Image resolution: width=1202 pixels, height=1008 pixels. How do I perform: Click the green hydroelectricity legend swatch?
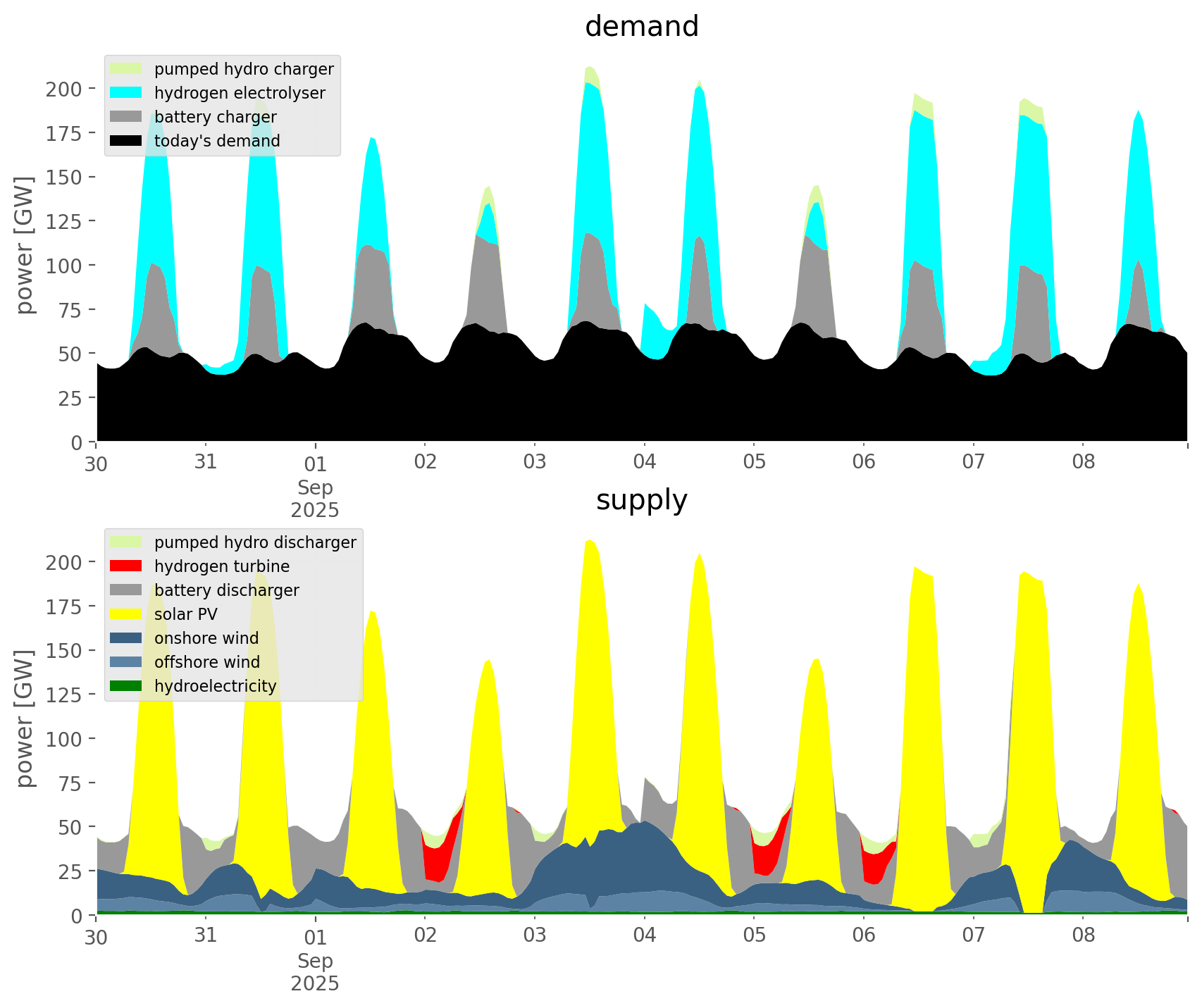click(x=126, y=686)
